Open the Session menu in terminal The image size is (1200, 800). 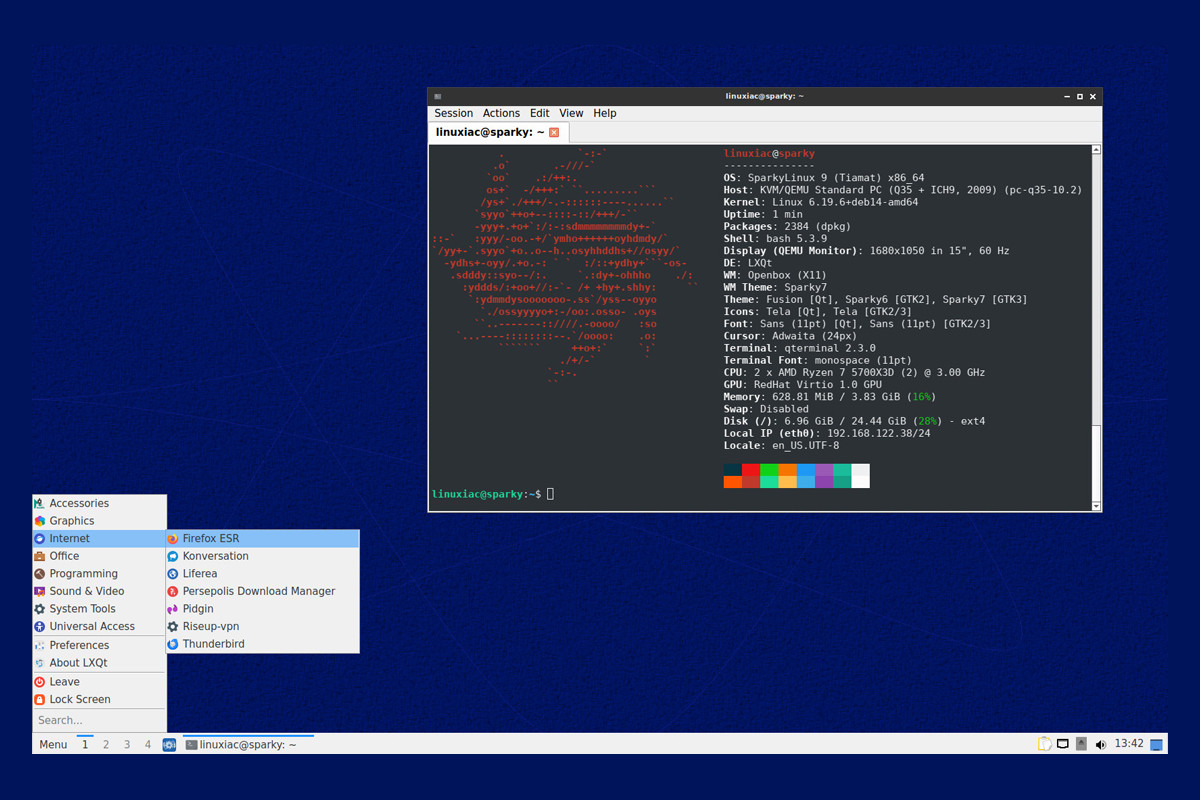click(x=454, y=113)
